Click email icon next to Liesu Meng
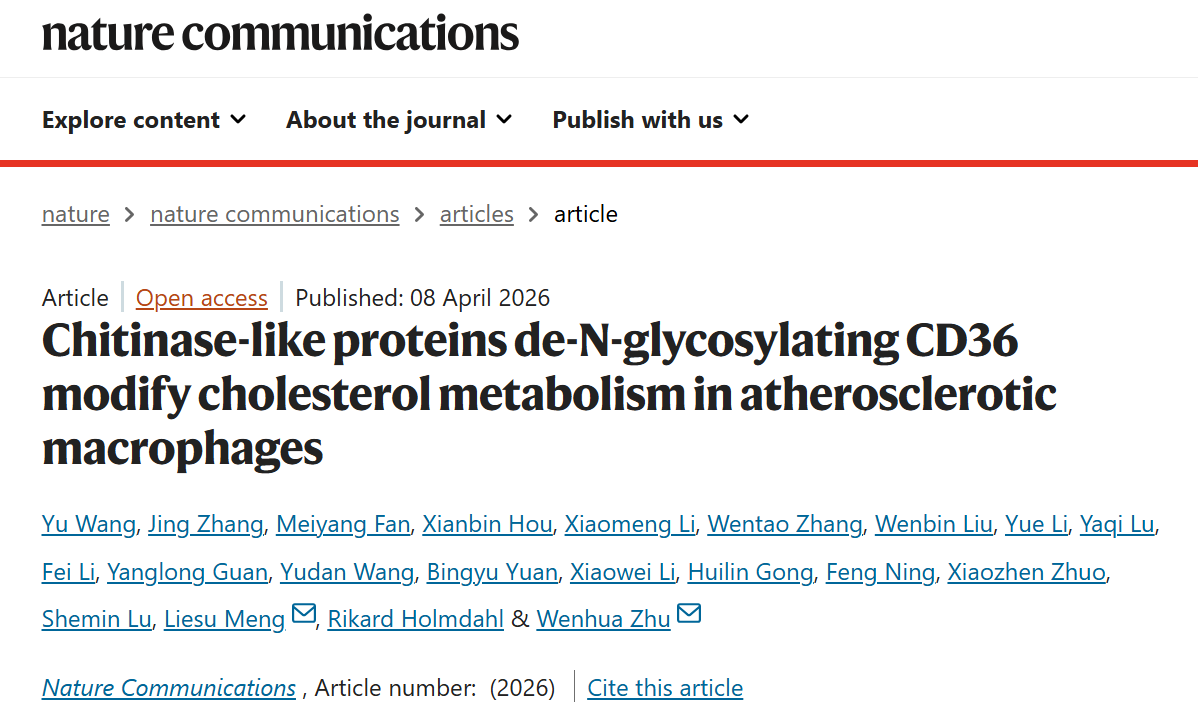Viewport: 1198px width, 709px height. click(x=303, y=614)
